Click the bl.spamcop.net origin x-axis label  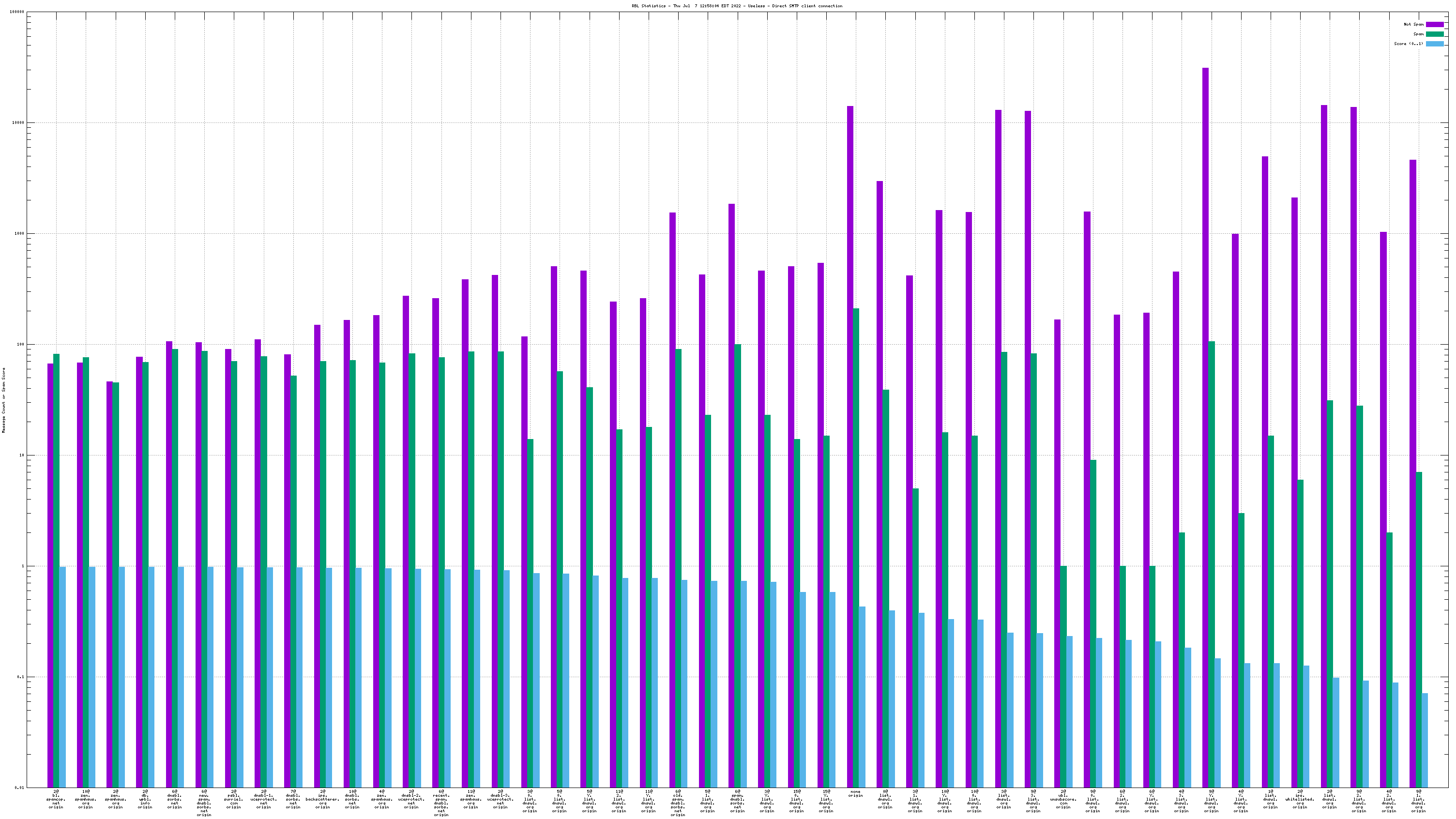coord(56,799)
